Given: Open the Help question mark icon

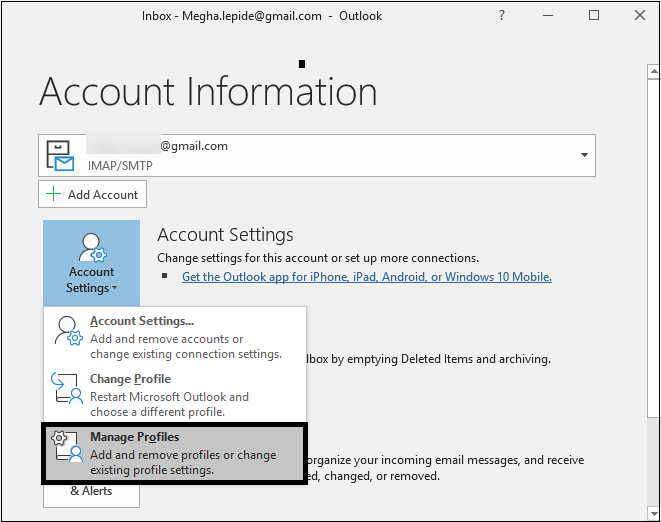Looking at the screenshot, I should tap(501, 16).
